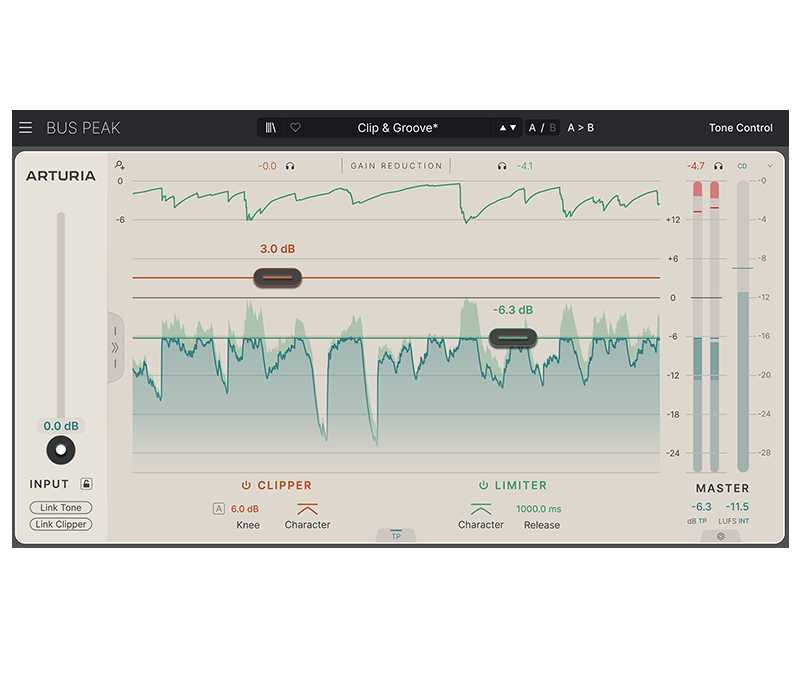Toggle the auto Knee 'A' box
800x677 pixels.
pyautogui.click(x=219, y=509)
